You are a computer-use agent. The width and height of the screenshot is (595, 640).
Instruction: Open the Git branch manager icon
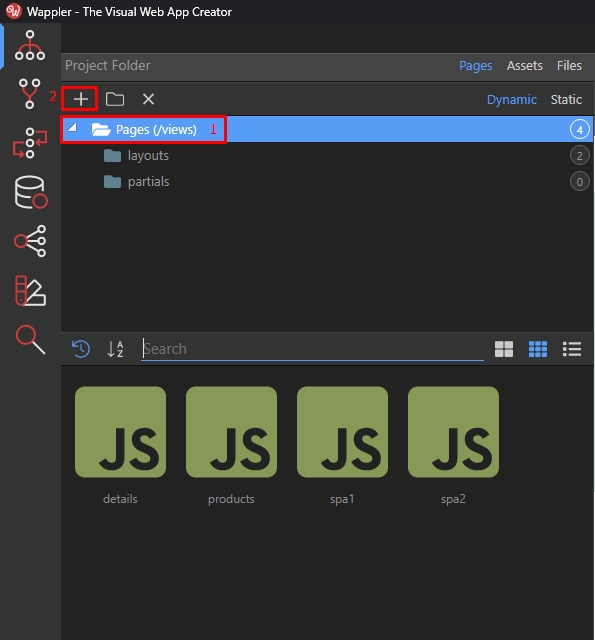pos(30,94)
